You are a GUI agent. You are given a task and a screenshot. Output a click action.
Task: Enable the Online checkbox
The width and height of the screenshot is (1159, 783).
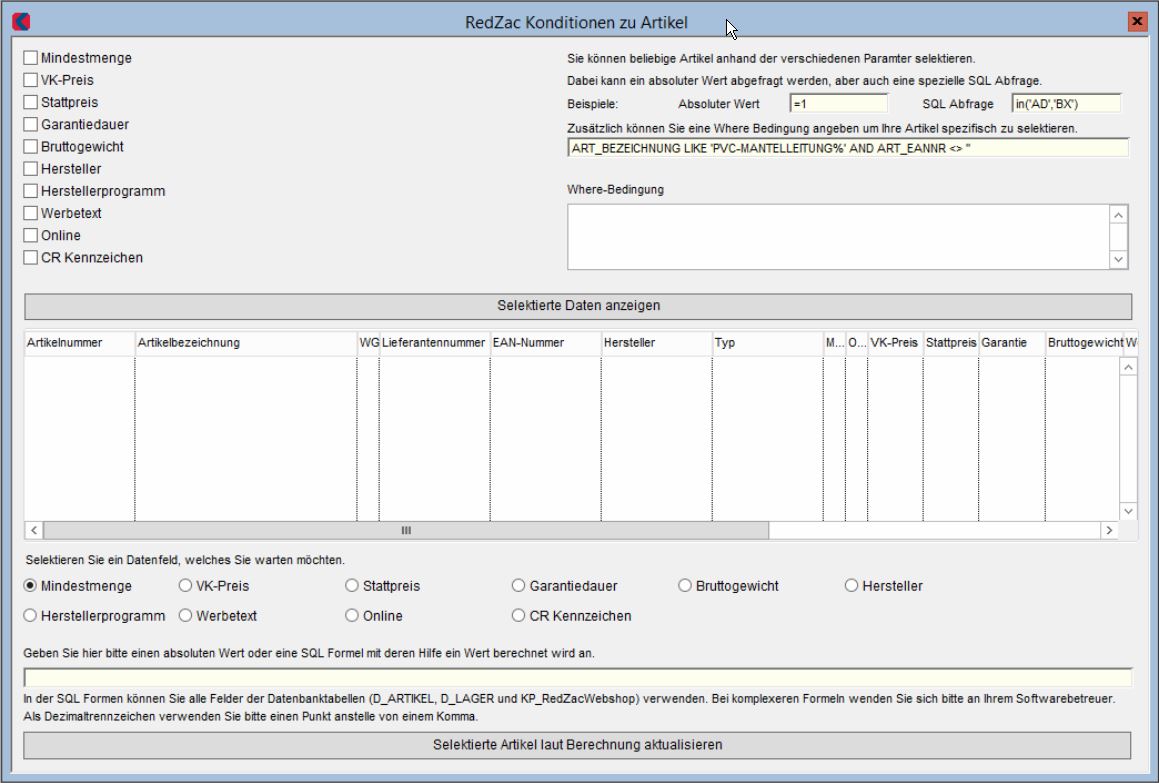[x=30, y=235]
